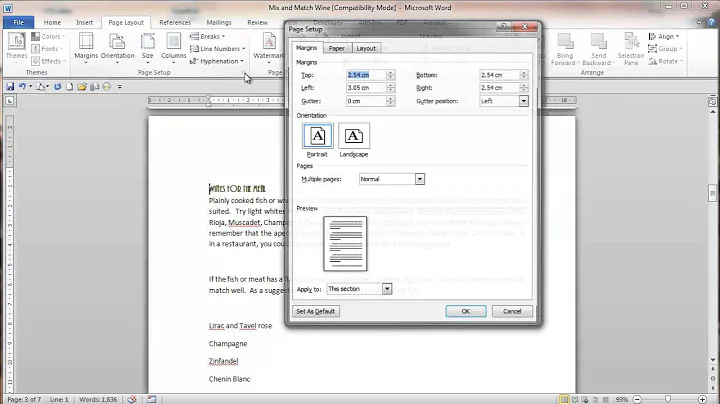Switch to the References ribbon tab

(175, 22)
